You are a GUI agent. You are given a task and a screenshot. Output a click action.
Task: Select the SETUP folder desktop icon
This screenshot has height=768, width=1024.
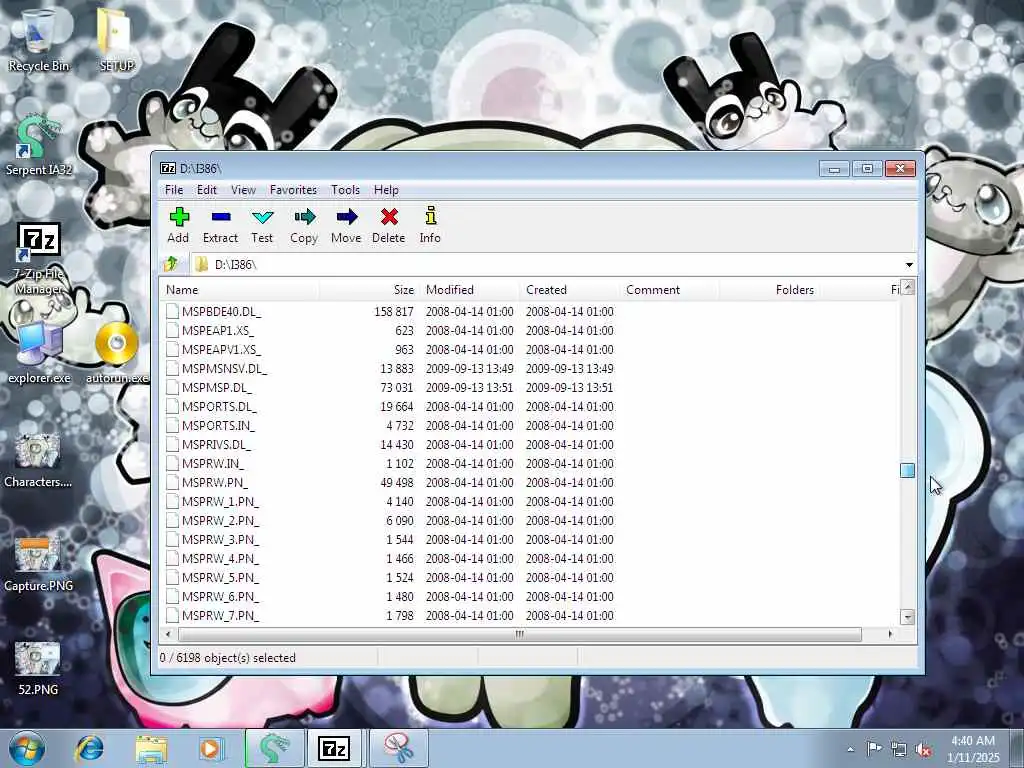click(116, 40)
